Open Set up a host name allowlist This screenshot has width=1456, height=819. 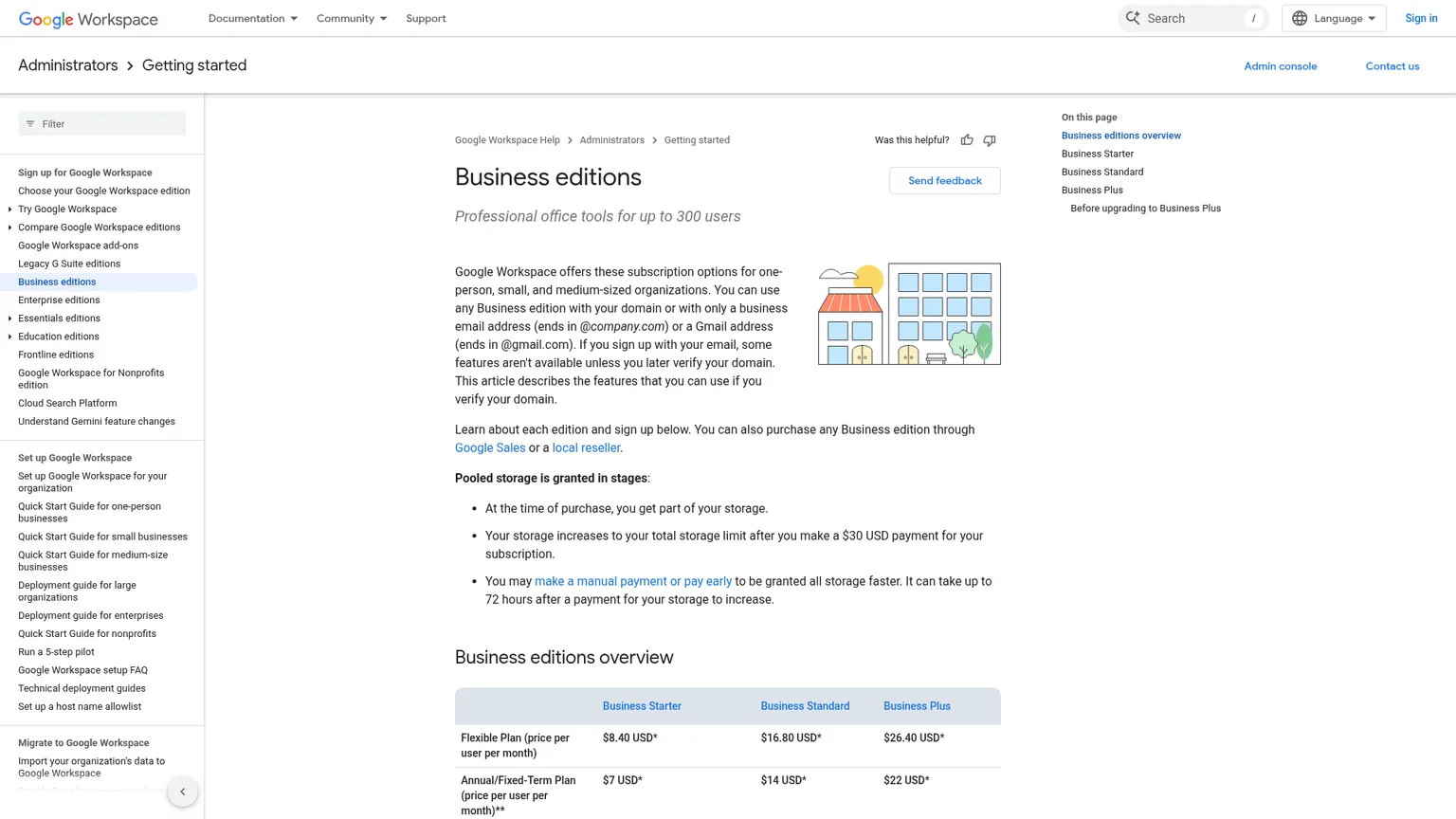coord(80,707)
